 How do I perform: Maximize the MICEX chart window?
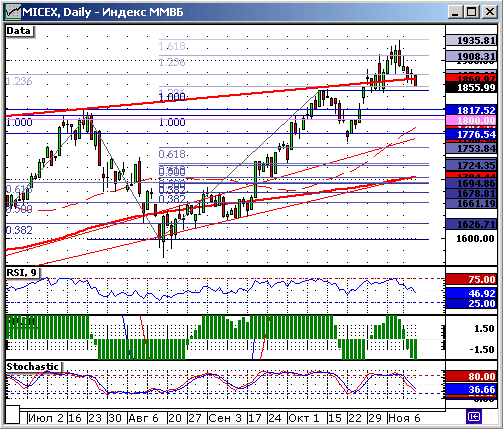(x=472, y=12)
